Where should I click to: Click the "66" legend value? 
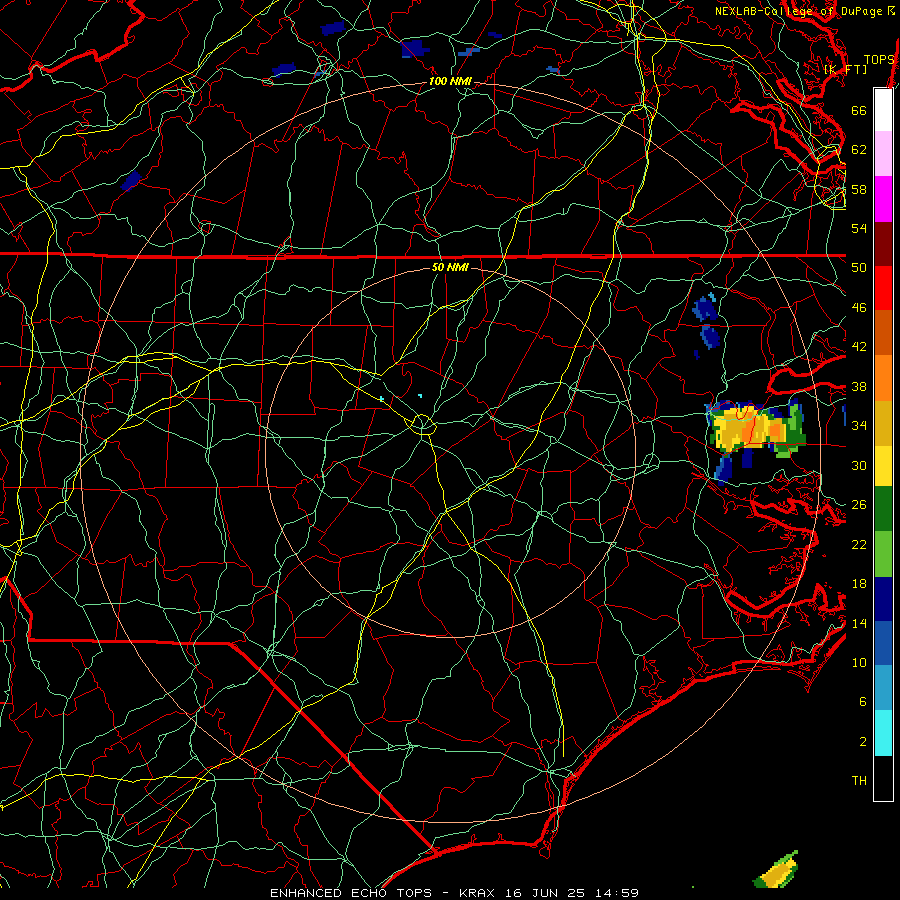point(859,110)
